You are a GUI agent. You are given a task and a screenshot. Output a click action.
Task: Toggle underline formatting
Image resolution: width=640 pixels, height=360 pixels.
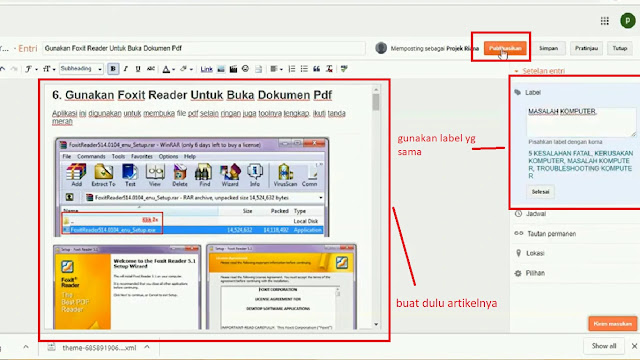[138, 69]
